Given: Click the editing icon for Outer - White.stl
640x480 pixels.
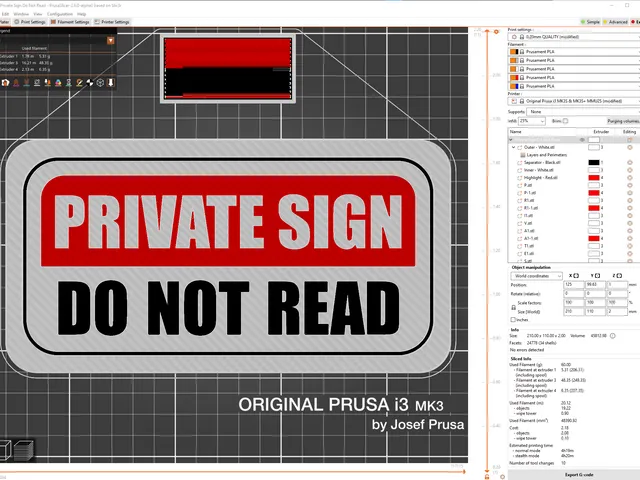Looking at the screenshot, I should [x=630, y=147].
